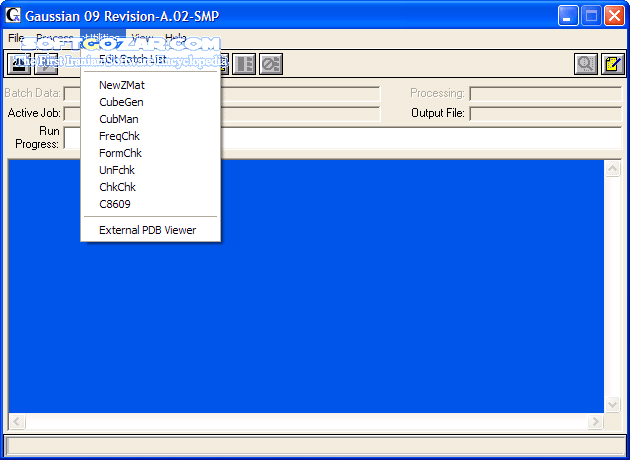The width and height of the screenshot is (630, 460).
Task: Close the Gaussian 09 window
Action: point(615,16)
